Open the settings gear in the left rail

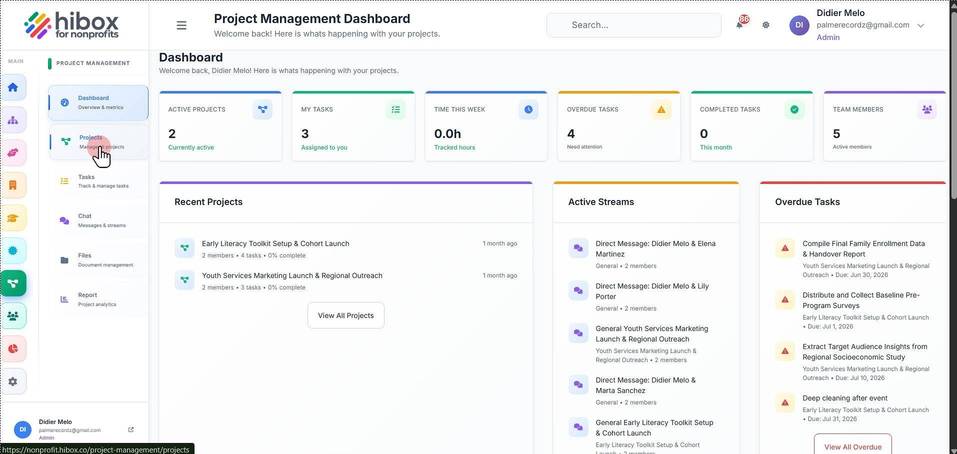coord(13,381)
